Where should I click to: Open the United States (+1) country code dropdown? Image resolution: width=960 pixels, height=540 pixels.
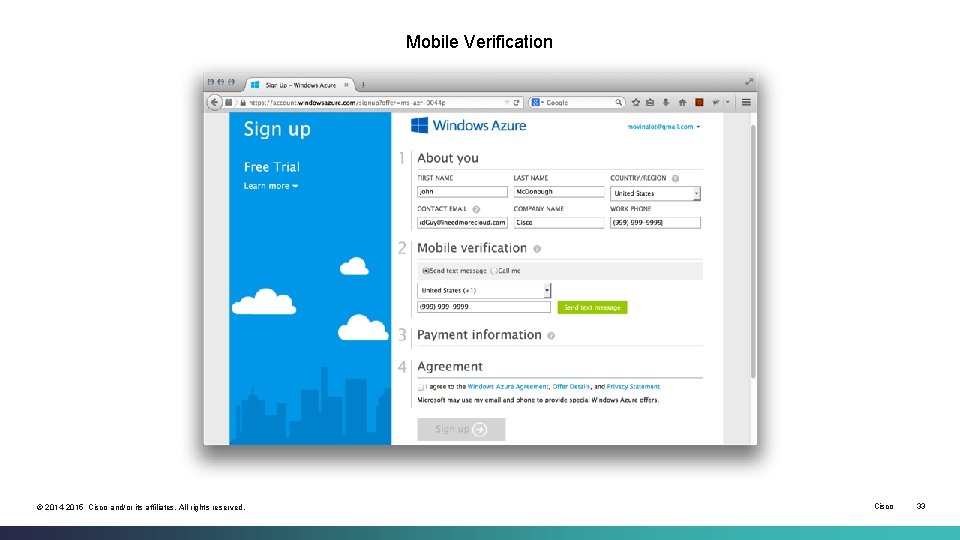(x=484, y=290)
